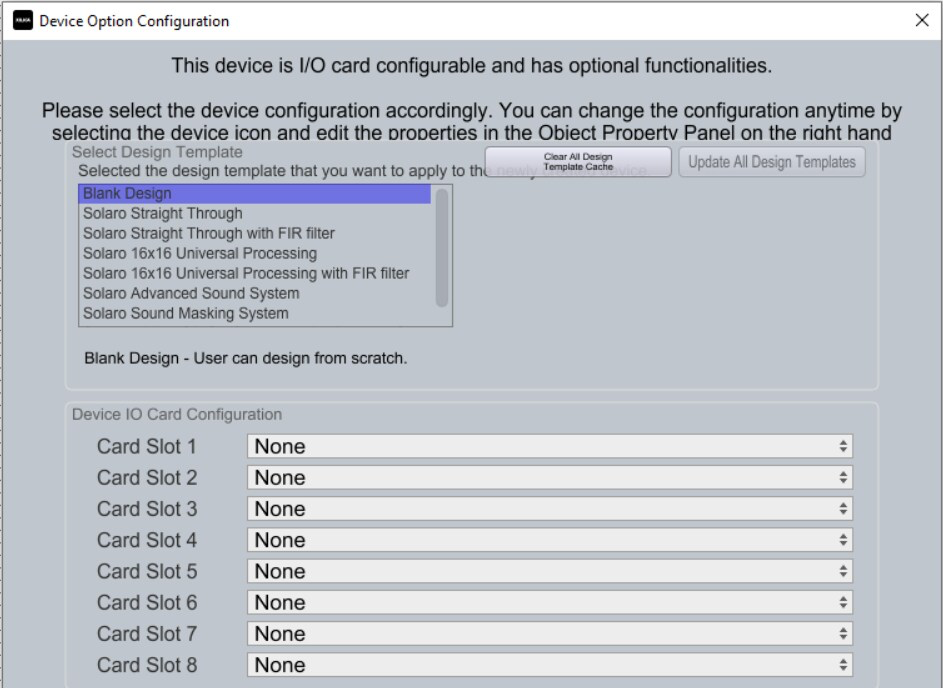Expand the Card Slot 7 dropdown
This screenshot has width=943, height=688.
pos(550,634)
